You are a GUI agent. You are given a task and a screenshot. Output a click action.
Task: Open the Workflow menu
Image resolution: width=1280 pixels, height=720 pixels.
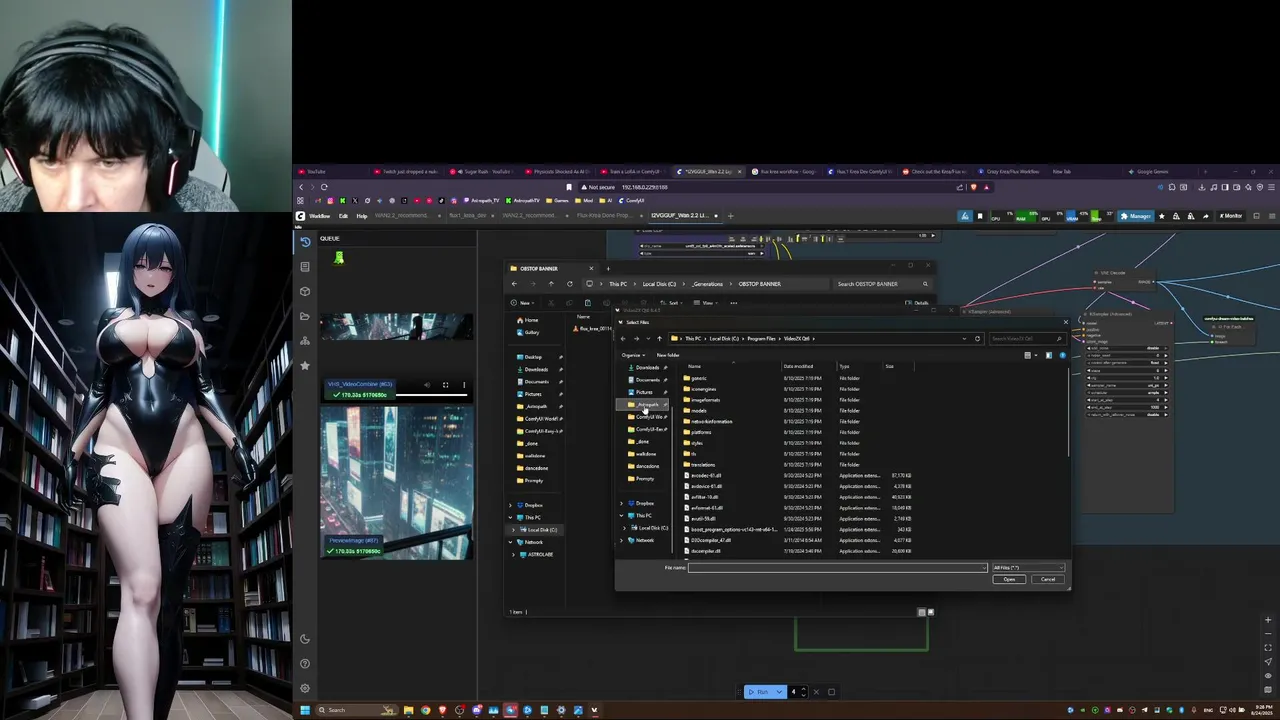(x=319, y=216)
